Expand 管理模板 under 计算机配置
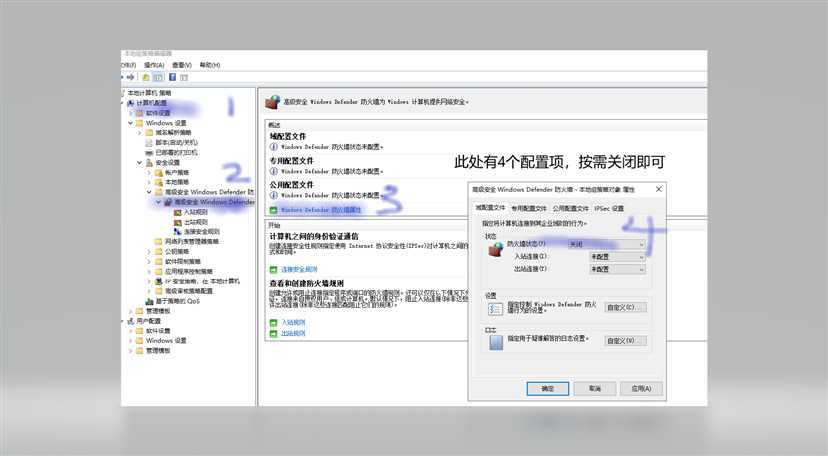This screenshot has width=828, height=456. (x=130, y=311)
